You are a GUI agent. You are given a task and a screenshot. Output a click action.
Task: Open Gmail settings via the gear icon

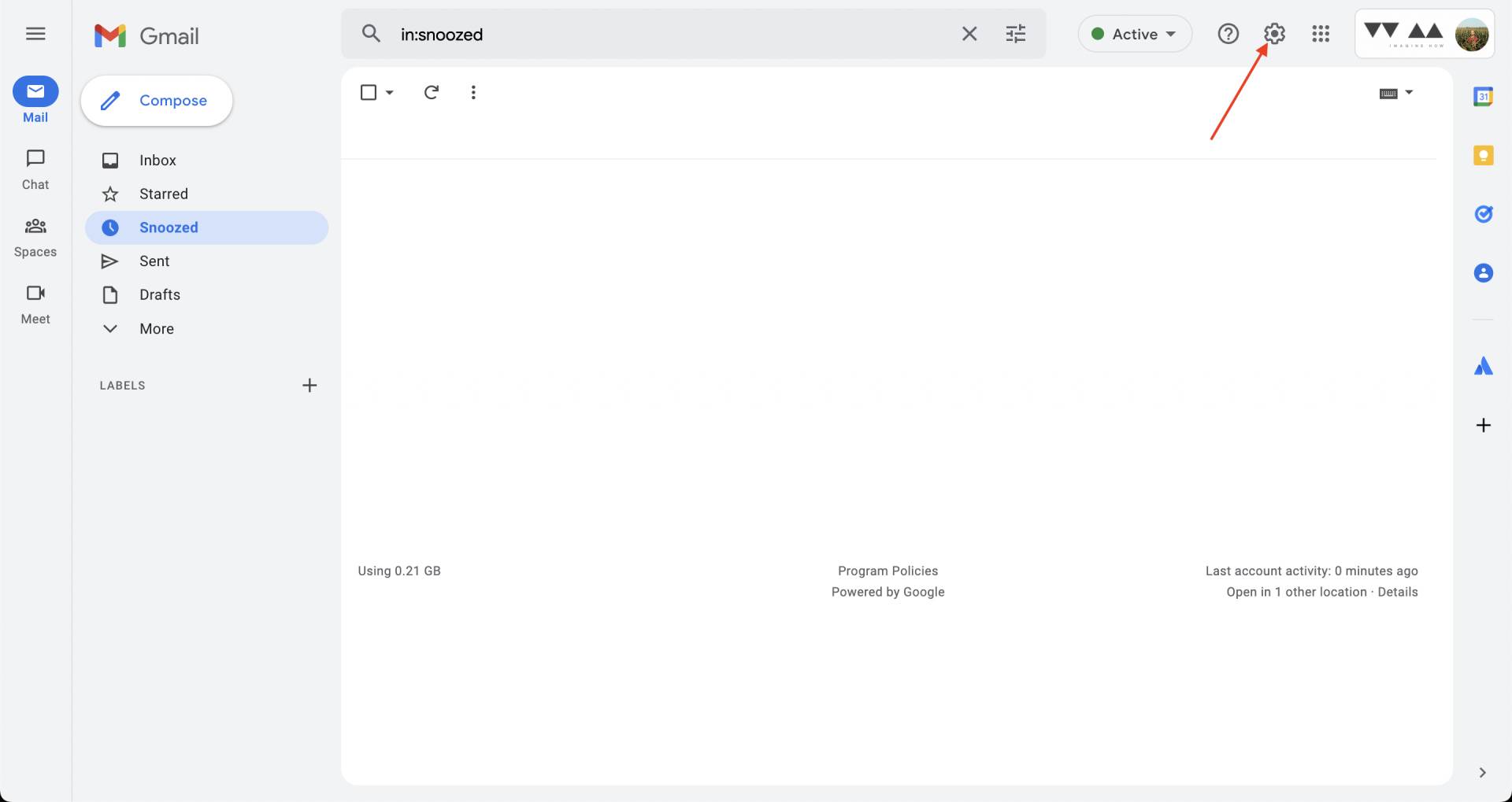tap(1274, 34)
